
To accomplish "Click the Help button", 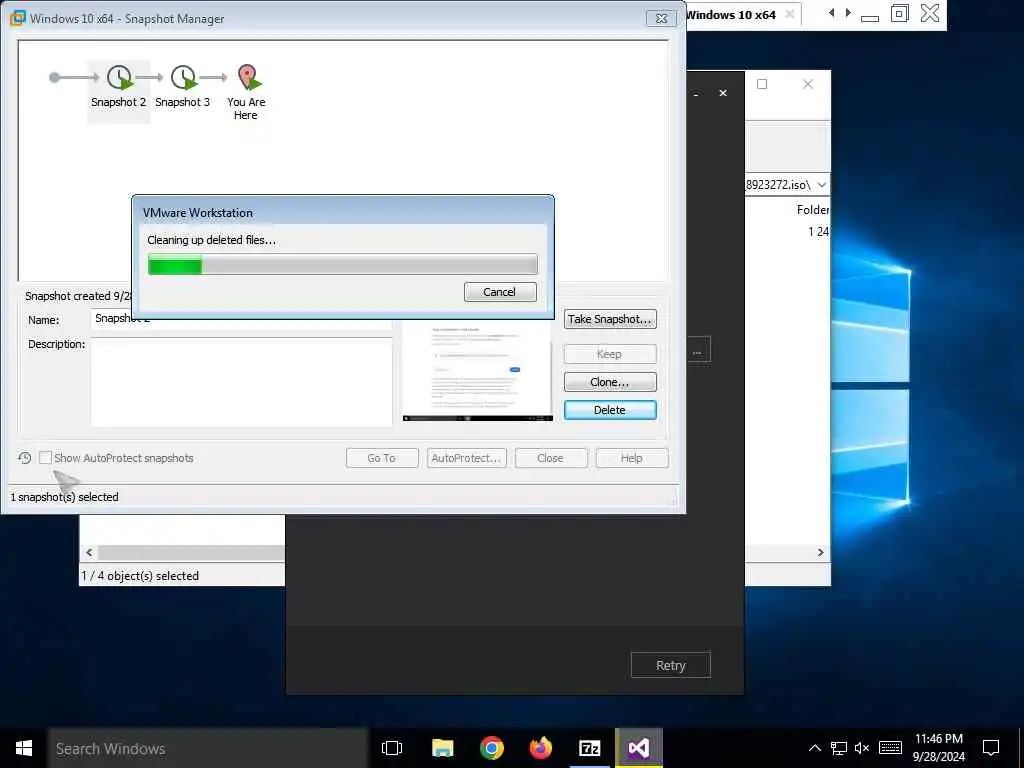I will coord(632,458).
